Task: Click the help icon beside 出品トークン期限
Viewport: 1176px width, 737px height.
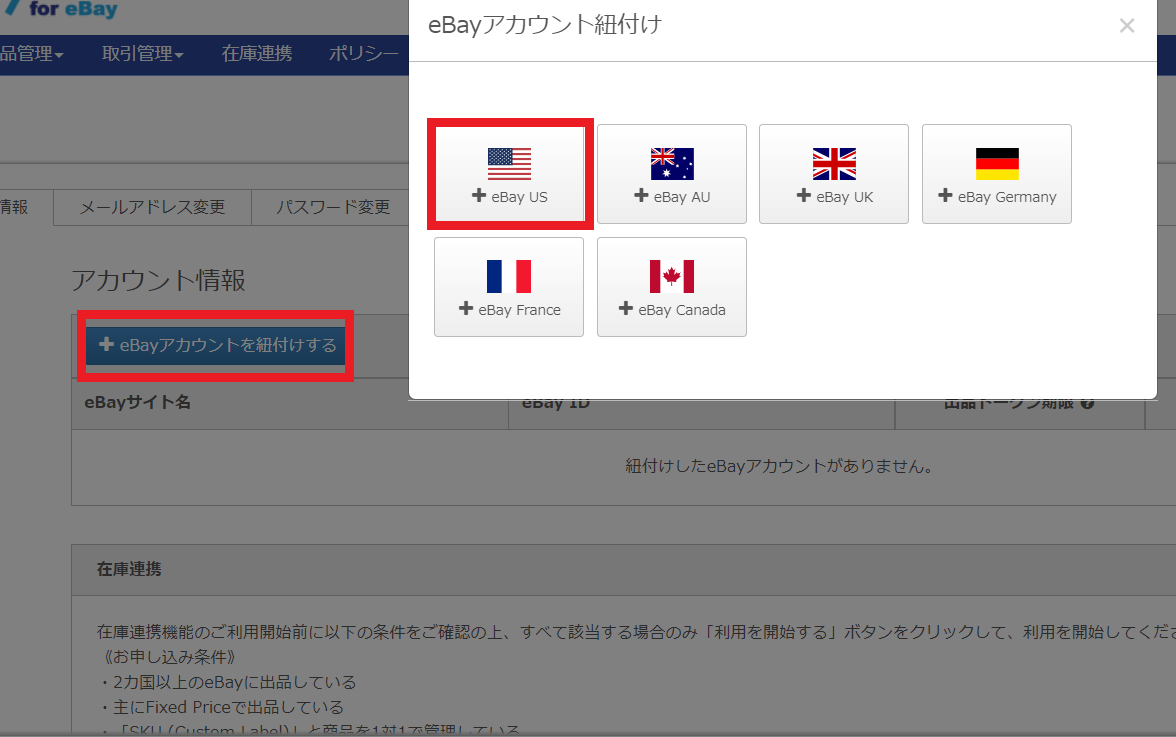Action: [x=1088, y=403]
